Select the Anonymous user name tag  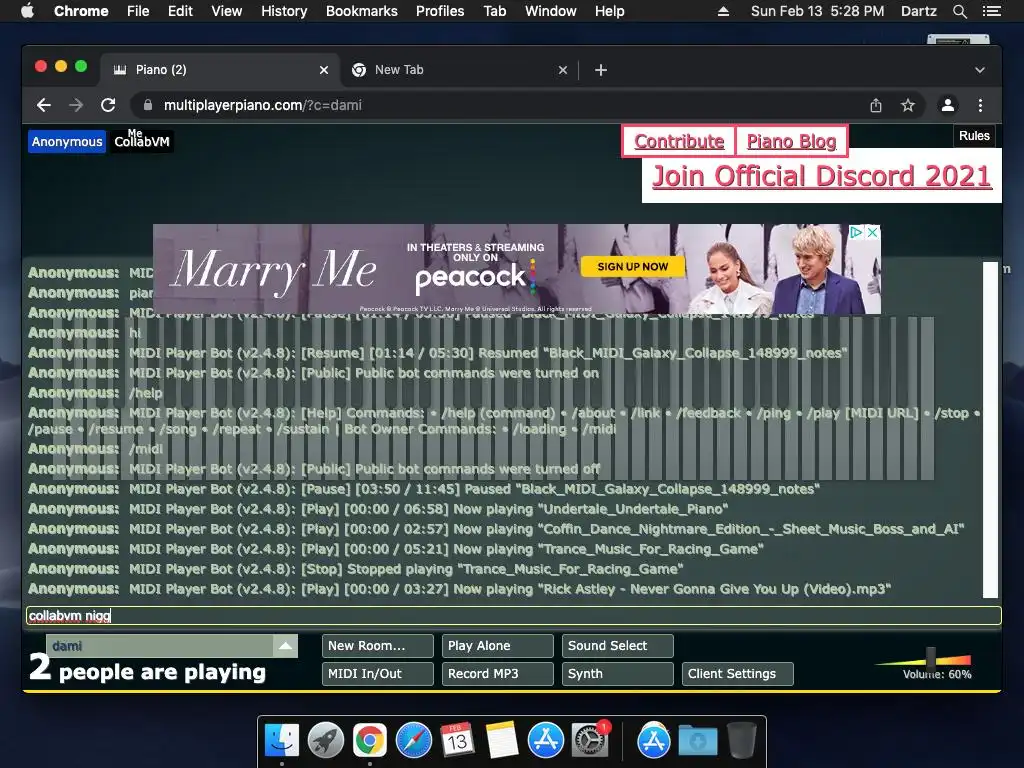(x=67, y=142)
